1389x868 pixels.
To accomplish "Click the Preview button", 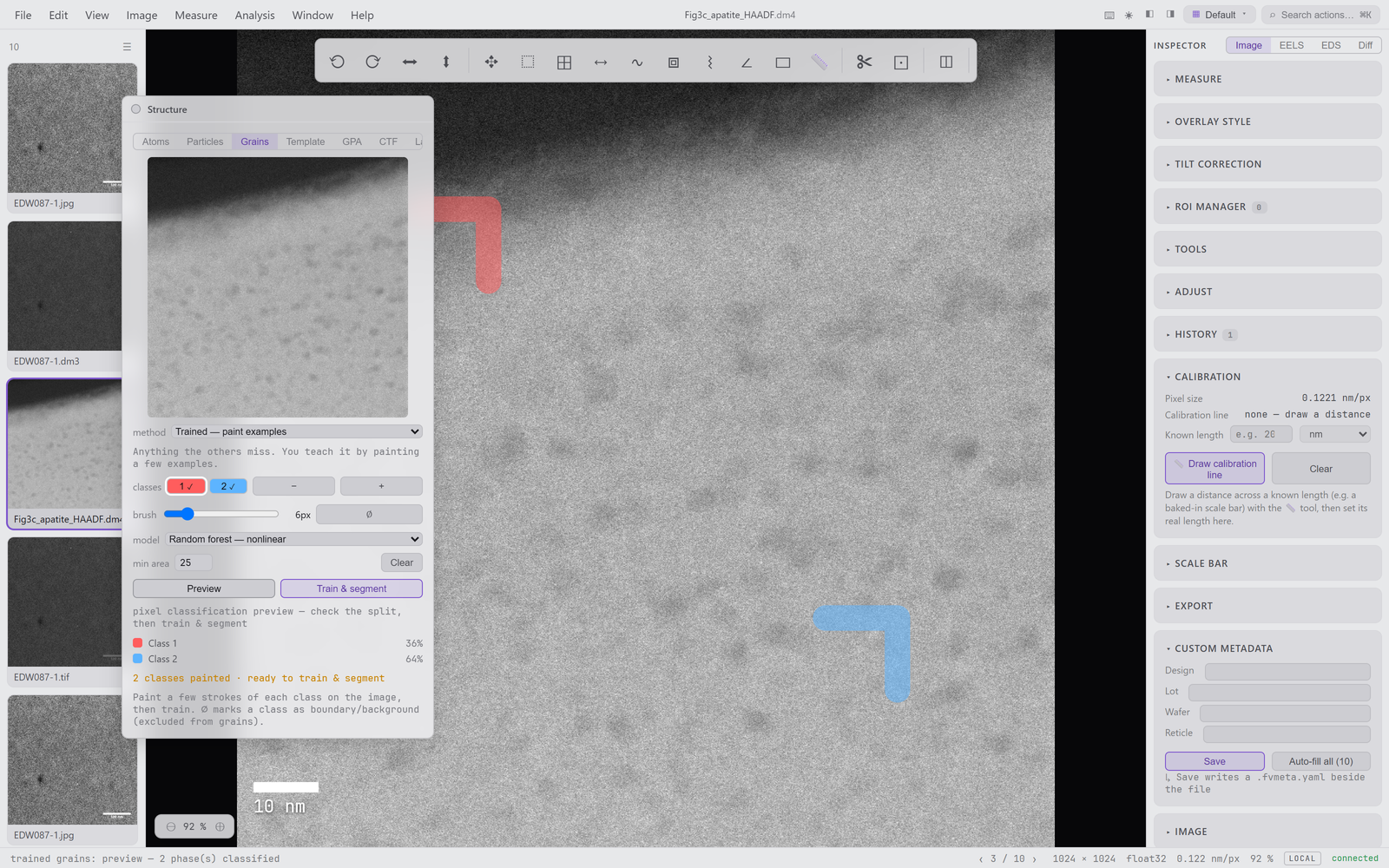I will pos(204,589).
